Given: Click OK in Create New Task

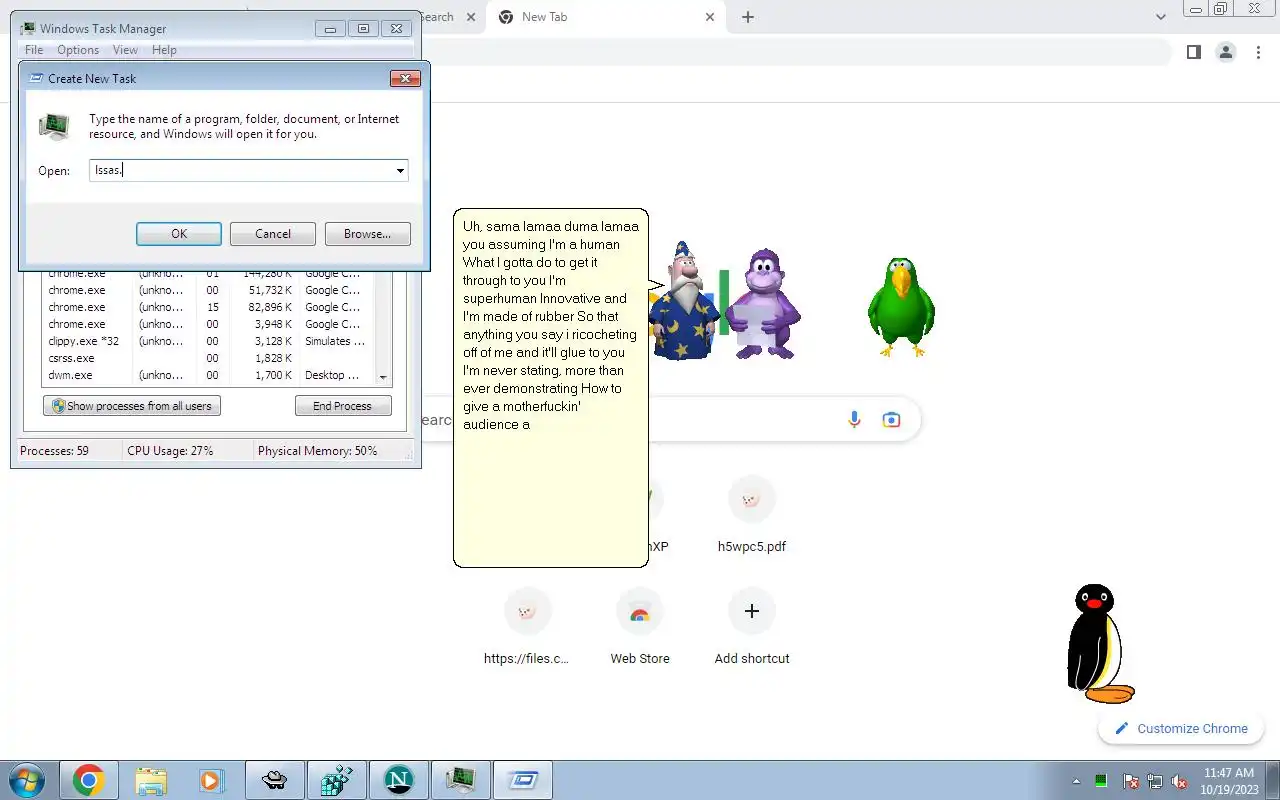Looking at the screenshot, I should 179,234.
